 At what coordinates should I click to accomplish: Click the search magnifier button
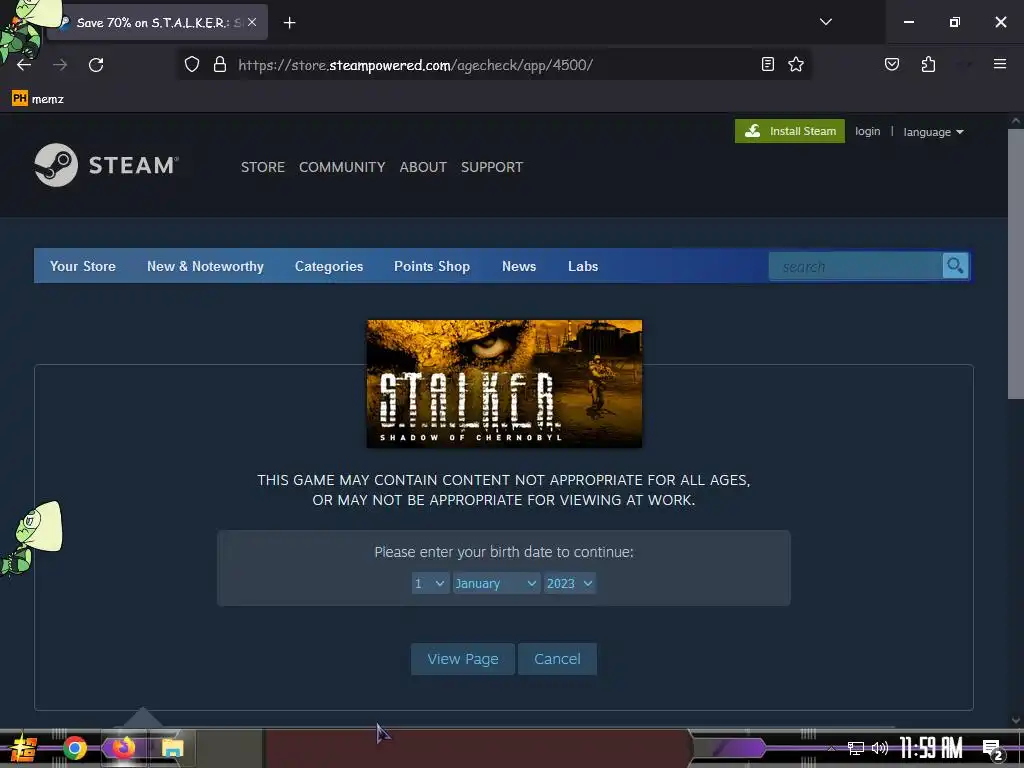tap(955, 266)
